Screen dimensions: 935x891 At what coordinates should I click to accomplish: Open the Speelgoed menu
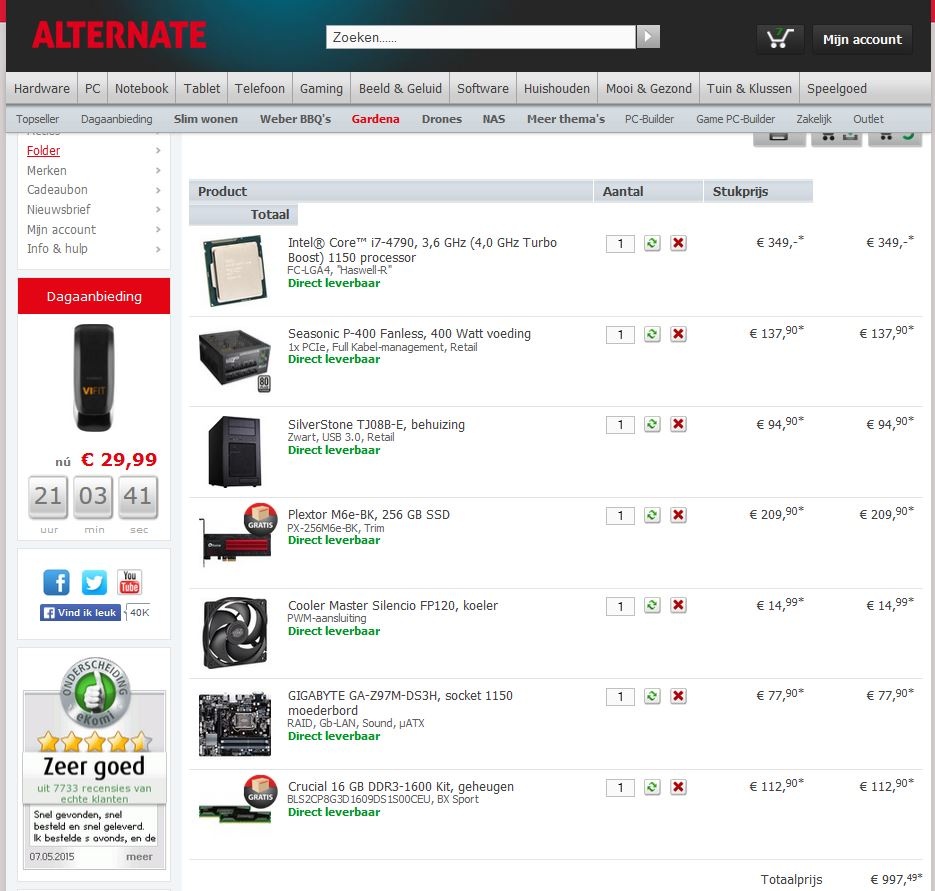[x=837, y=88]
